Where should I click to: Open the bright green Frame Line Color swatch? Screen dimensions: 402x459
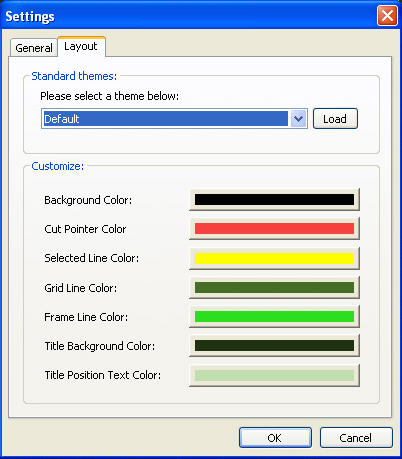pos(274,316)
